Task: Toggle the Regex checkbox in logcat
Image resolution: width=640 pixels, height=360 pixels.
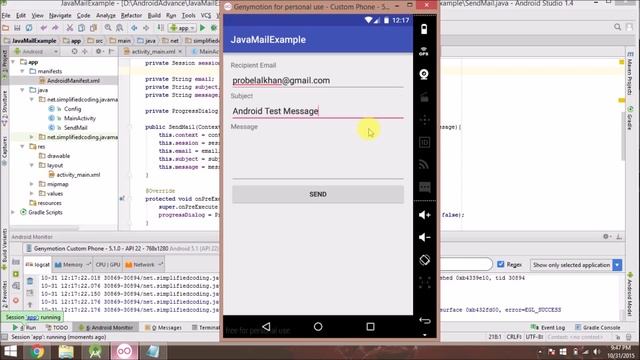Action: pyautogui.click(x=501, y=264)
